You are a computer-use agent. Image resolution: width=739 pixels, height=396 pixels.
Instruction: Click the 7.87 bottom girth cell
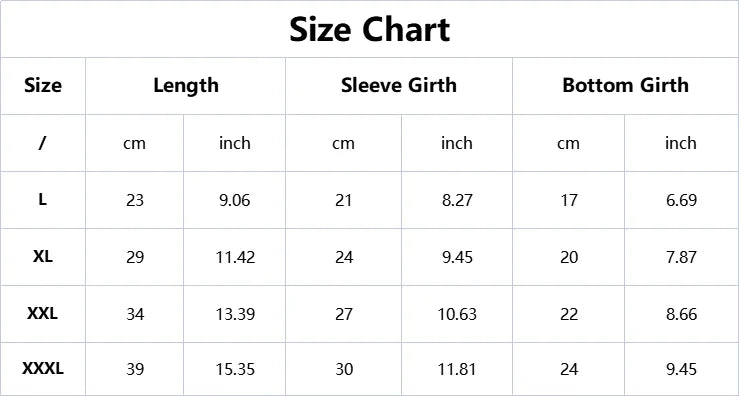[681, 257]
